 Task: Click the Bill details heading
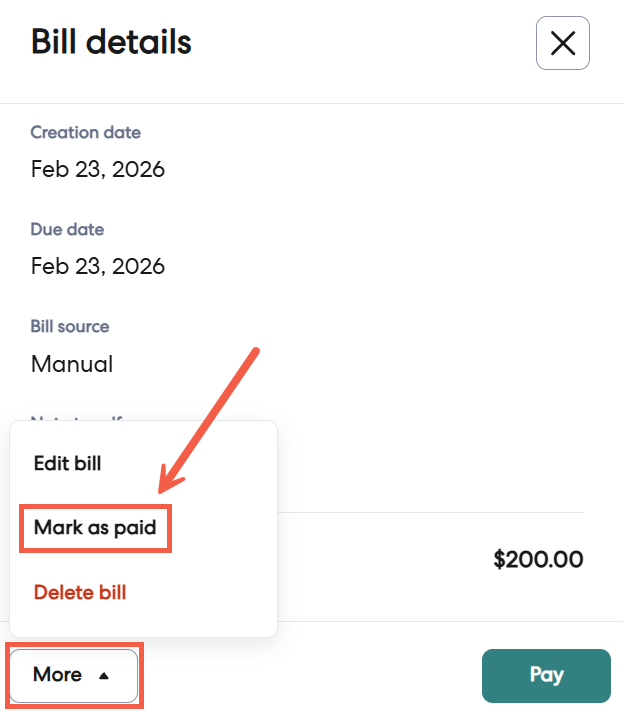111,42
